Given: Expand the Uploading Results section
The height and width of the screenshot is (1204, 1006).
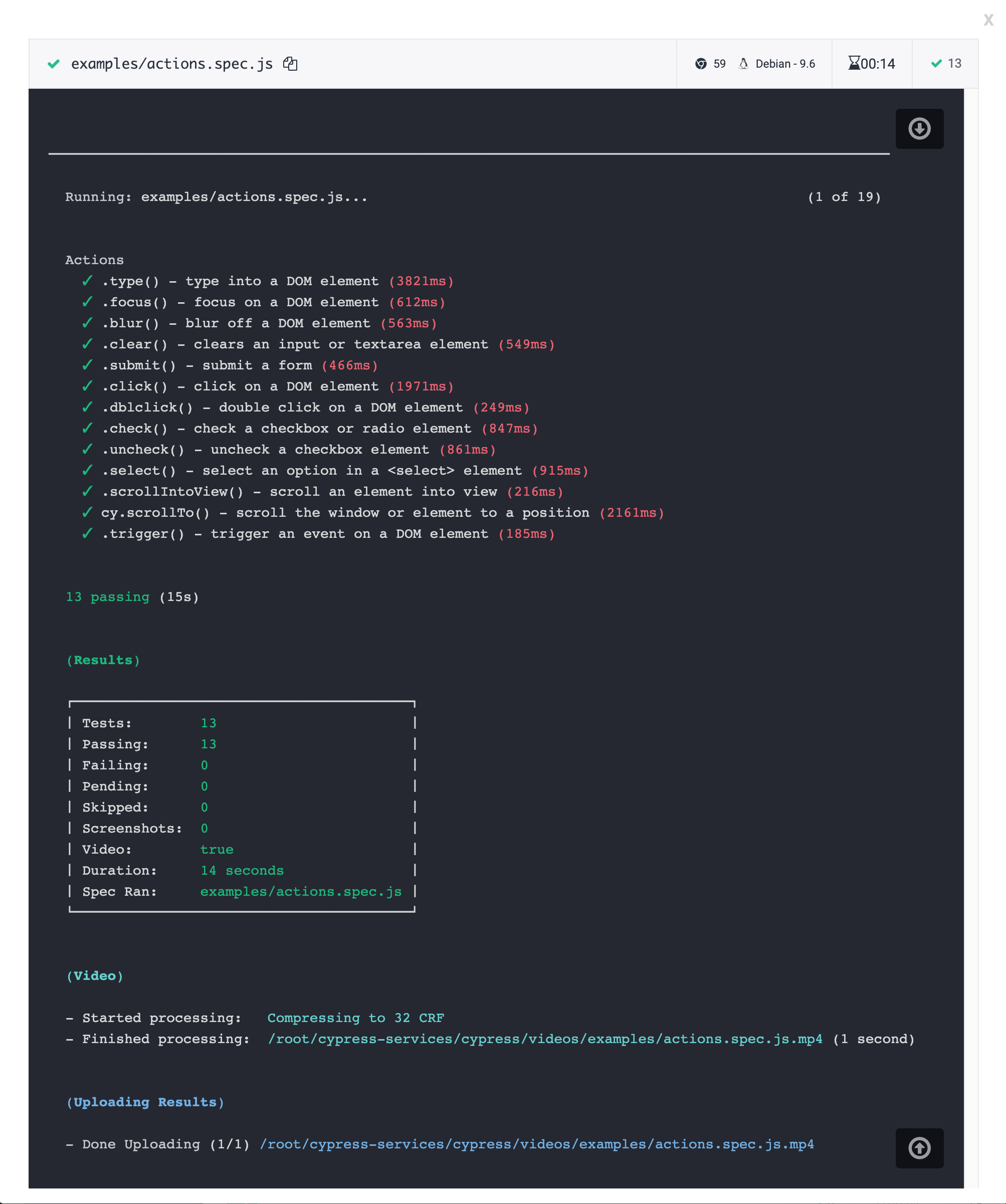Looking at the screenshot, I should [144, 1101].
